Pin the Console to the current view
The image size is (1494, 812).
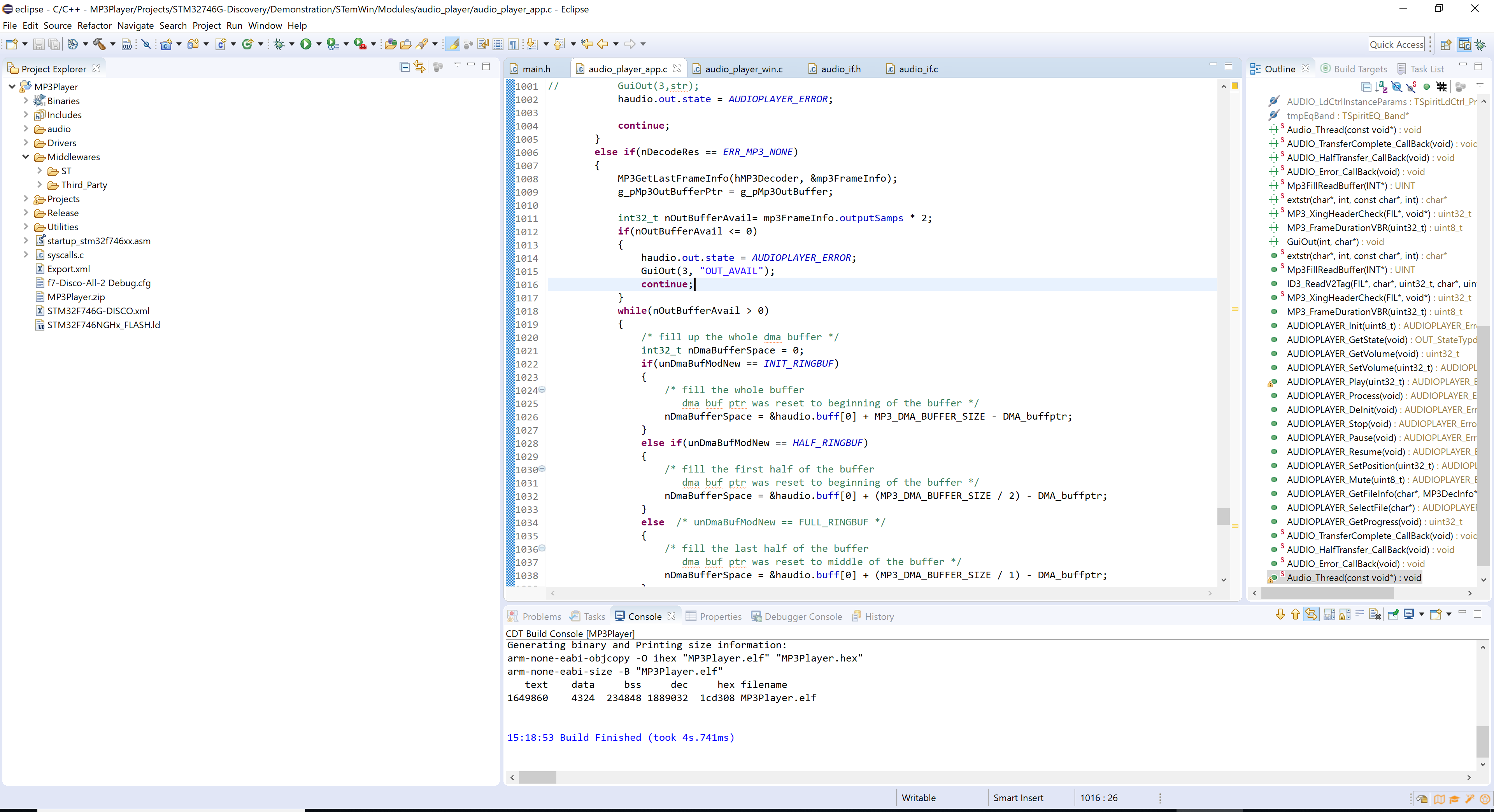pyautogui.click(x=1394, y=614)
